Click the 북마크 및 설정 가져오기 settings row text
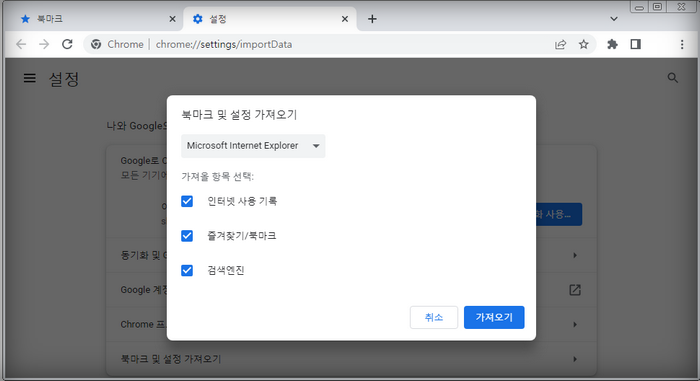Viewport: 700px width, 381px height. (171, 359)
